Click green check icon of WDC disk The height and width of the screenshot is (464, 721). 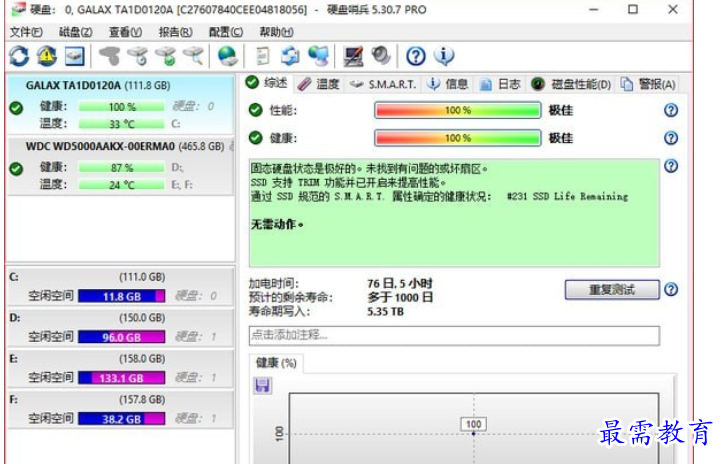click(16, 169)
